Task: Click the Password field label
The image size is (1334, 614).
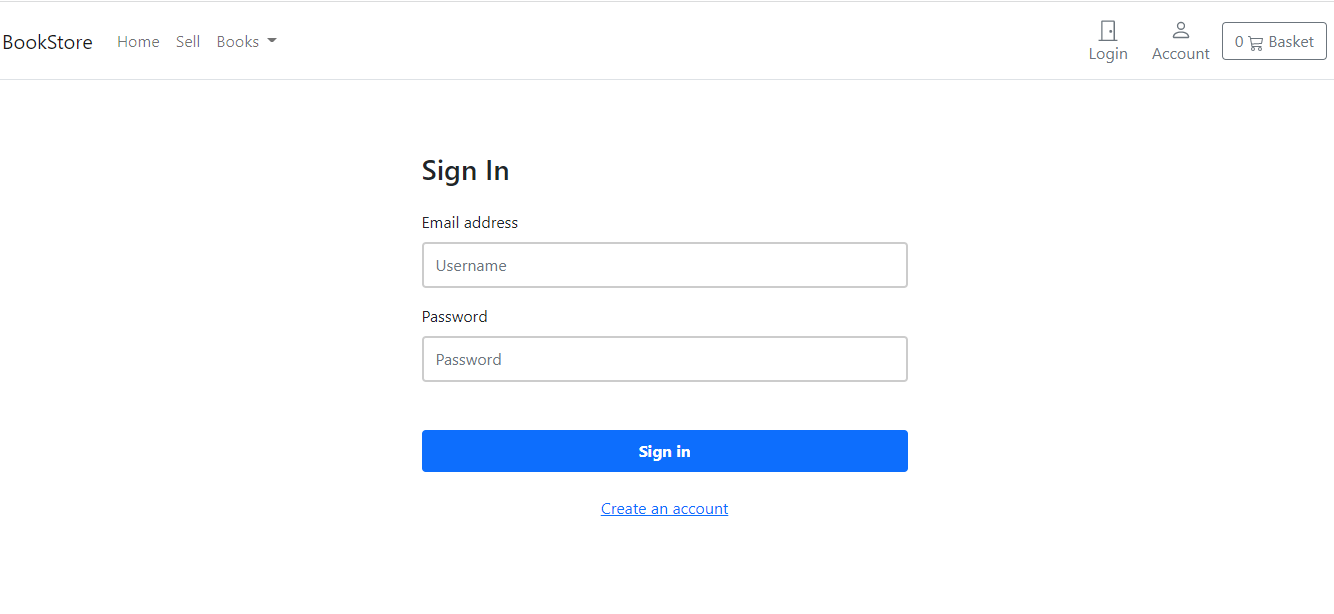Action: pyautogui.click(x=454, y=316)
